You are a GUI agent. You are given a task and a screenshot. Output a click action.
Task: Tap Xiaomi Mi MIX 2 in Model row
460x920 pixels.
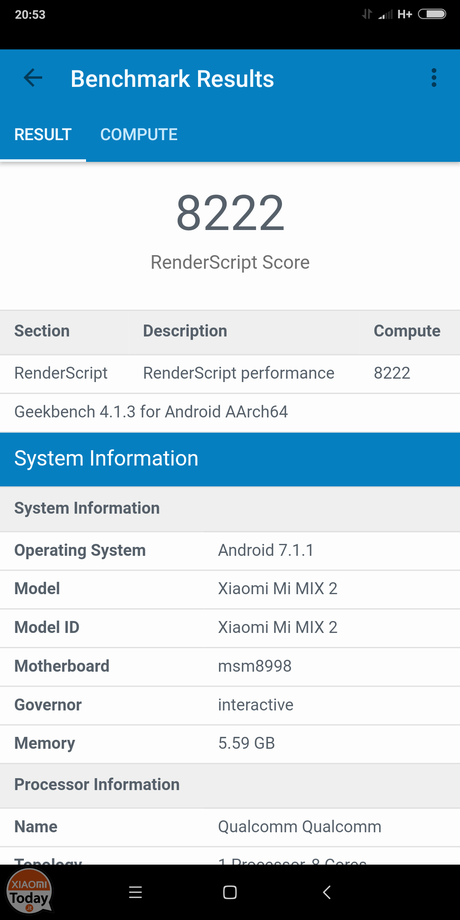(278, 588)
